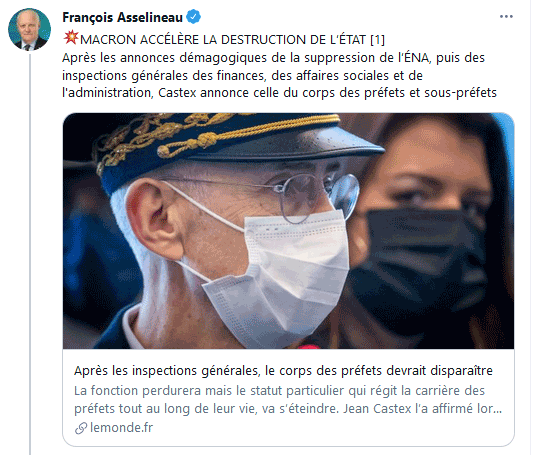The width and height of the screenshot is (539, 455).
Task: Click the chain link icon beside lemonde.fr
Action: pyautogui.click(x=81, y=428)
